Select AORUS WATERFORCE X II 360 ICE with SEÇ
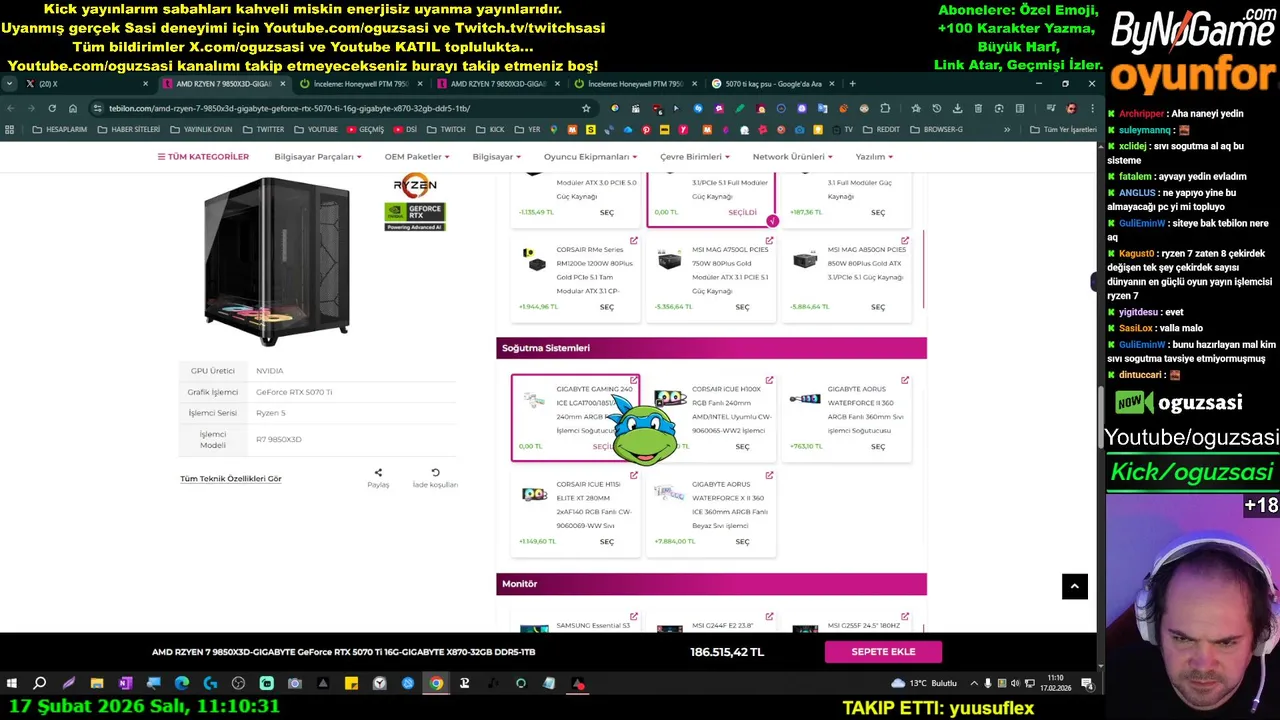This screenshot has height=720, width=1280. click(742, 542)
